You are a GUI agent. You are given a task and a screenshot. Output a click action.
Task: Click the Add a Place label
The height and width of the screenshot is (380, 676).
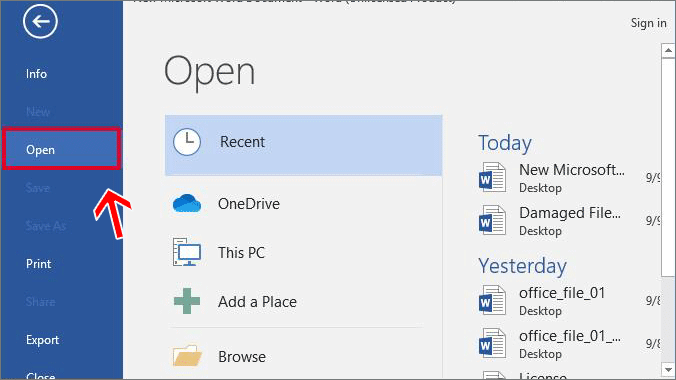tap(257, 301)
